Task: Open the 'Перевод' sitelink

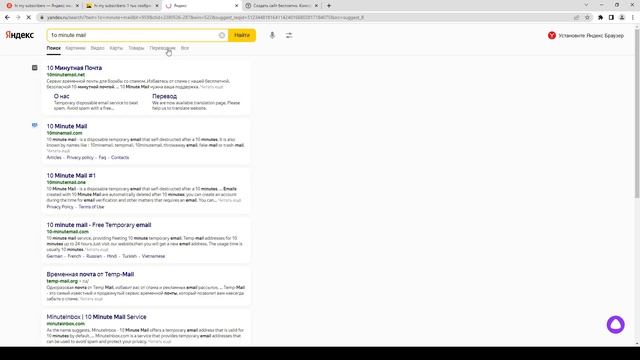Action: click(164, 96)
